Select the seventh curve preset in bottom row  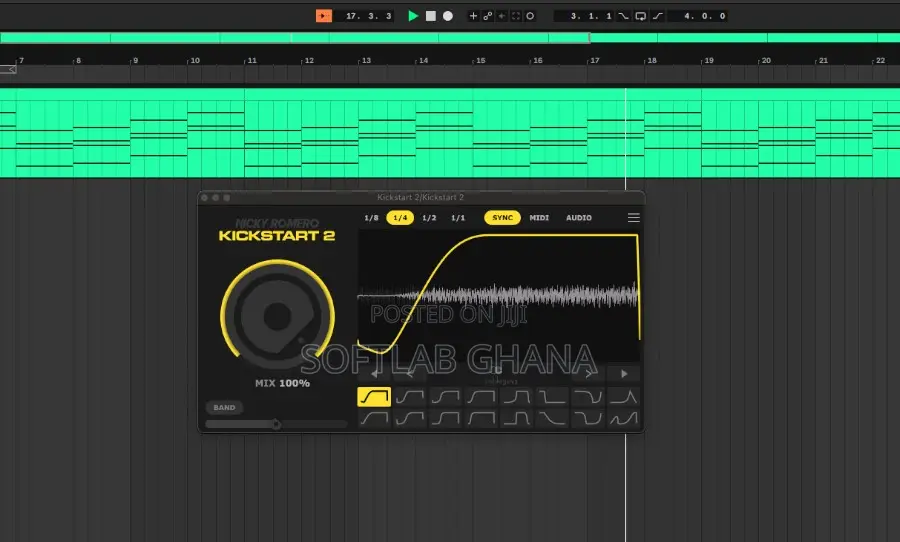(588, 419)
